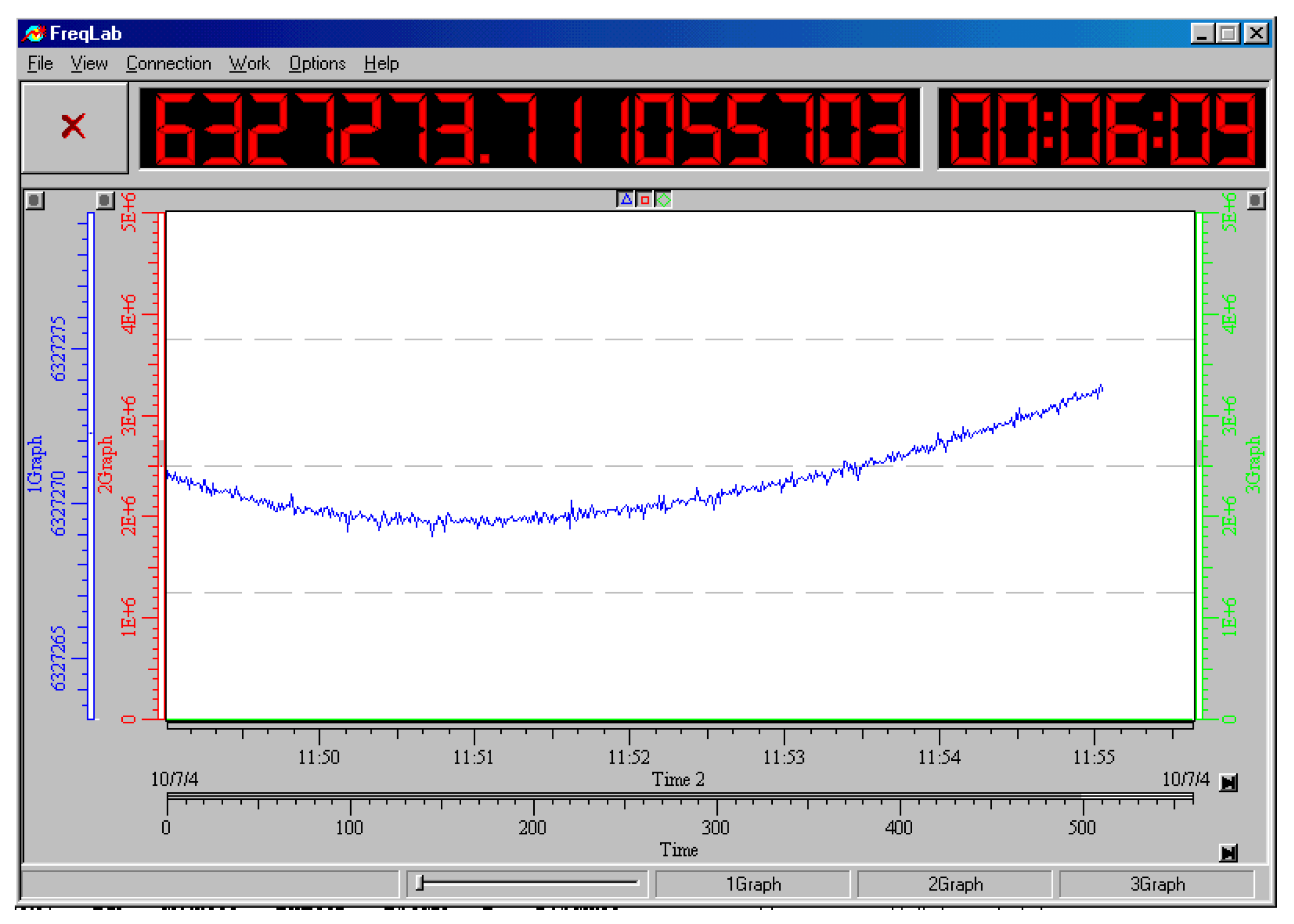Open the File menu

pyautogui.click(x=40, y=63)
